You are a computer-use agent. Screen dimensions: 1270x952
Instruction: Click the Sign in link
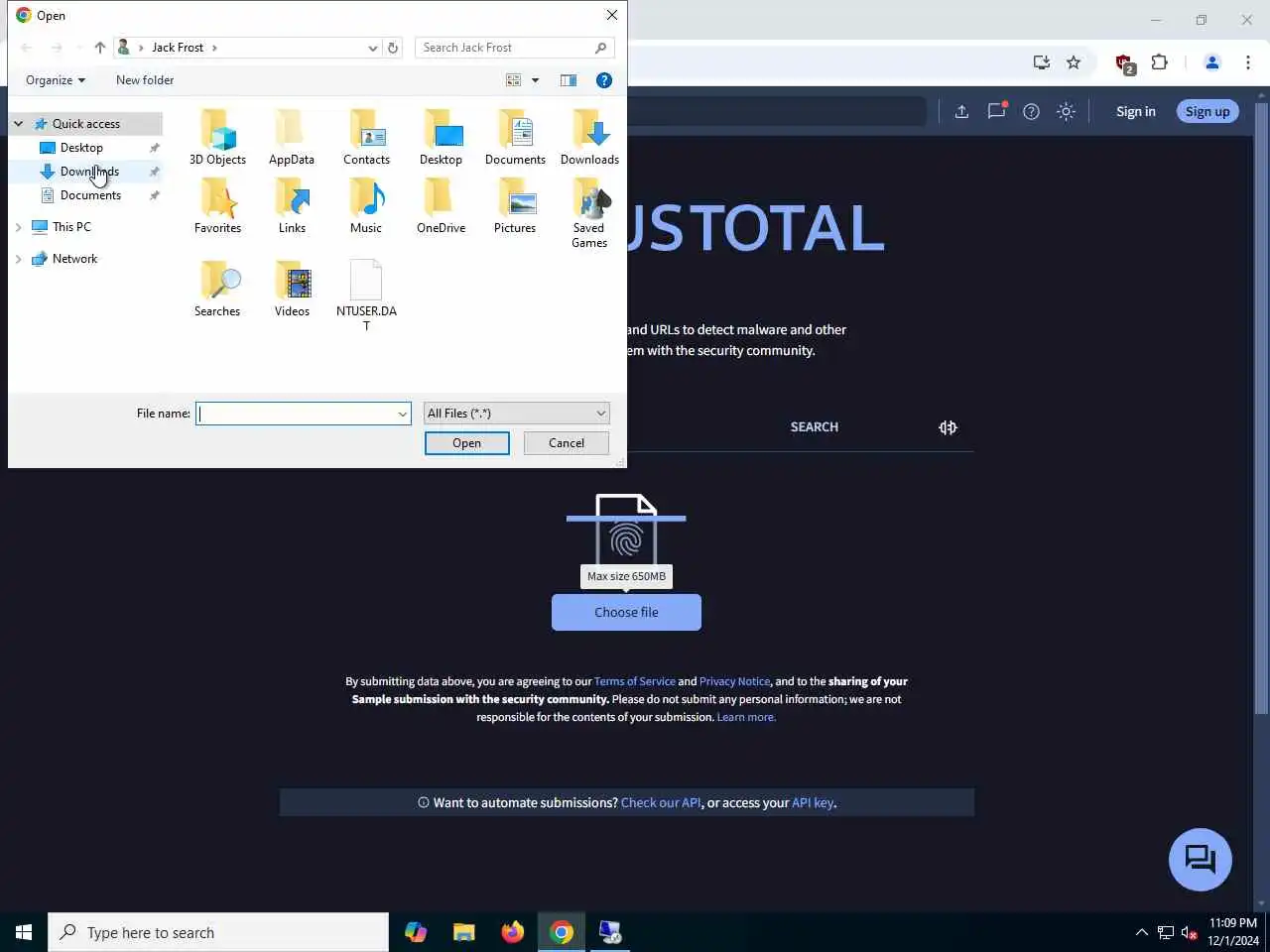coord(1135,111)
